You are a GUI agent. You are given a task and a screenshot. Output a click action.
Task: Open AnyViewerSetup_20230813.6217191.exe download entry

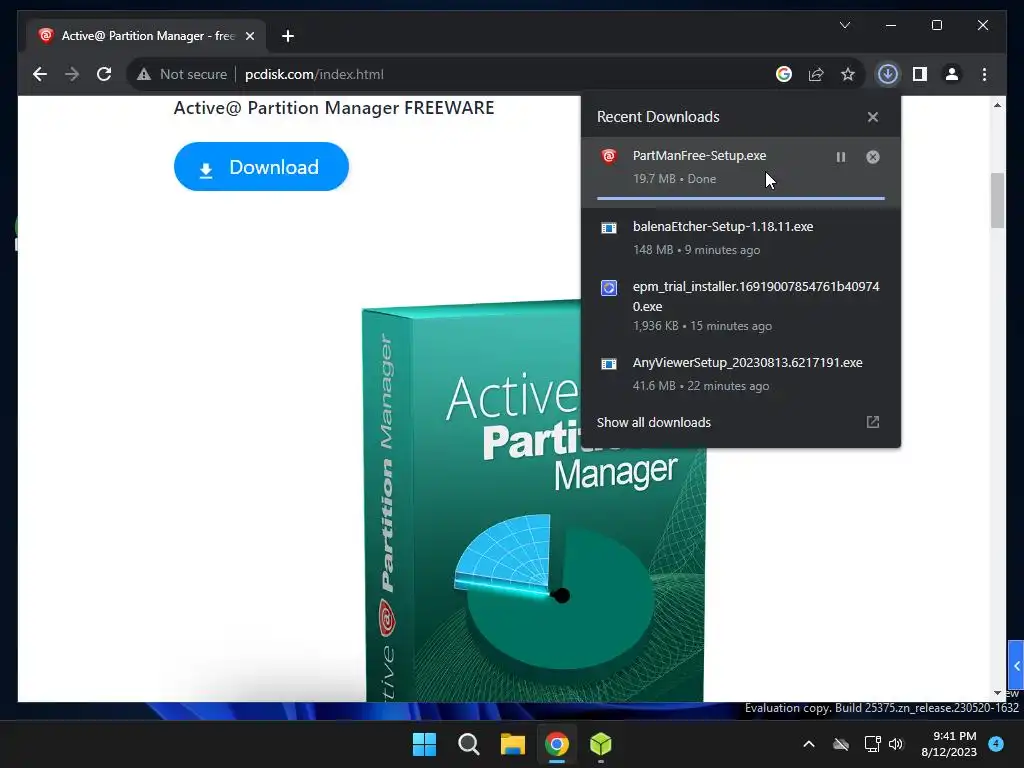tap(741, 374)
